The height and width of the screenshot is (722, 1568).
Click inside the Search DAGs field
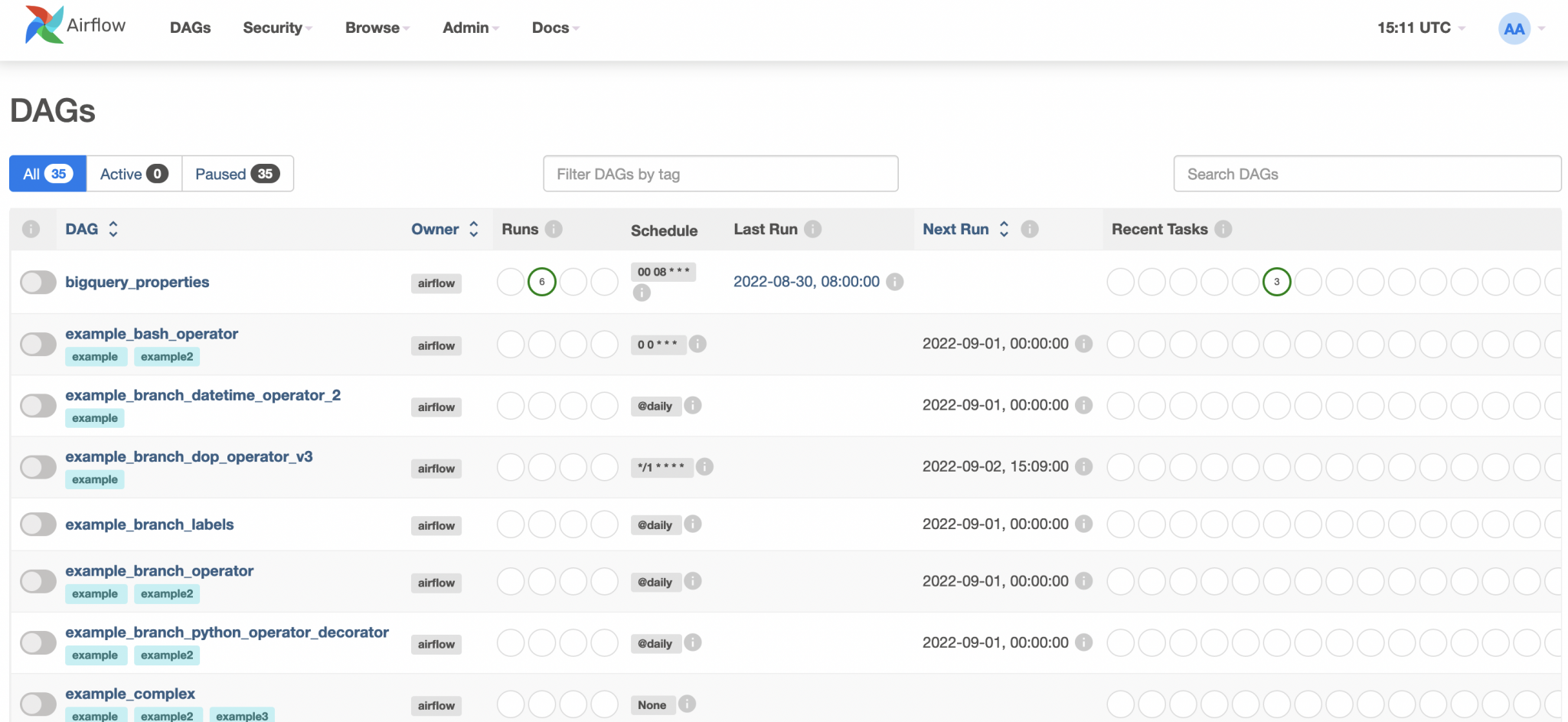pos(1367,174)
